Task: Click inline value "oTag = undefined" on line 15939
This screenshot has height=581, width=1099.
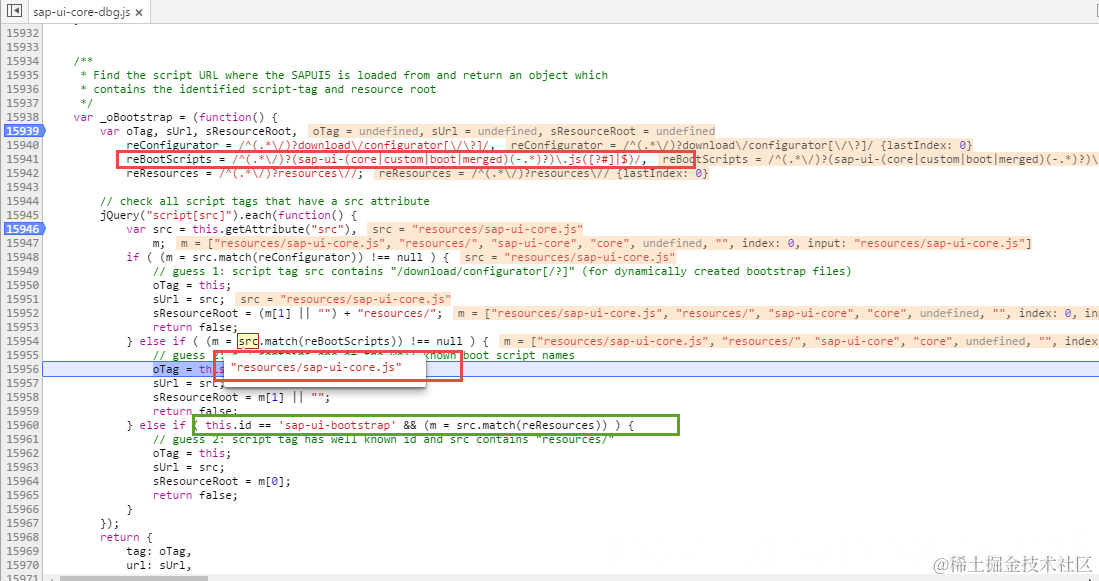Action: pos(365,131)
